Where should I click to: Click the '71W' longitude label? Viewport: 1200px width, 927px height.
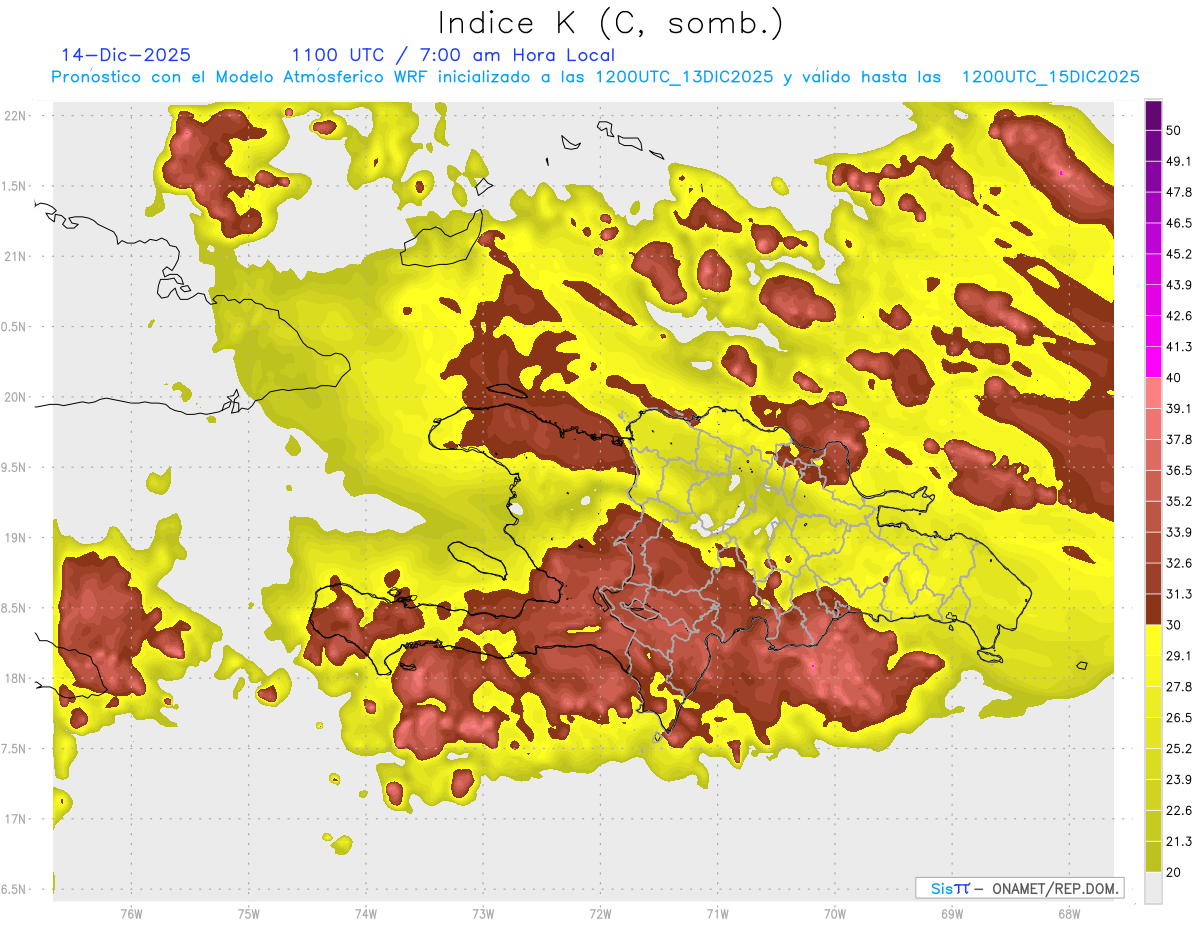(x=717, y=913)
